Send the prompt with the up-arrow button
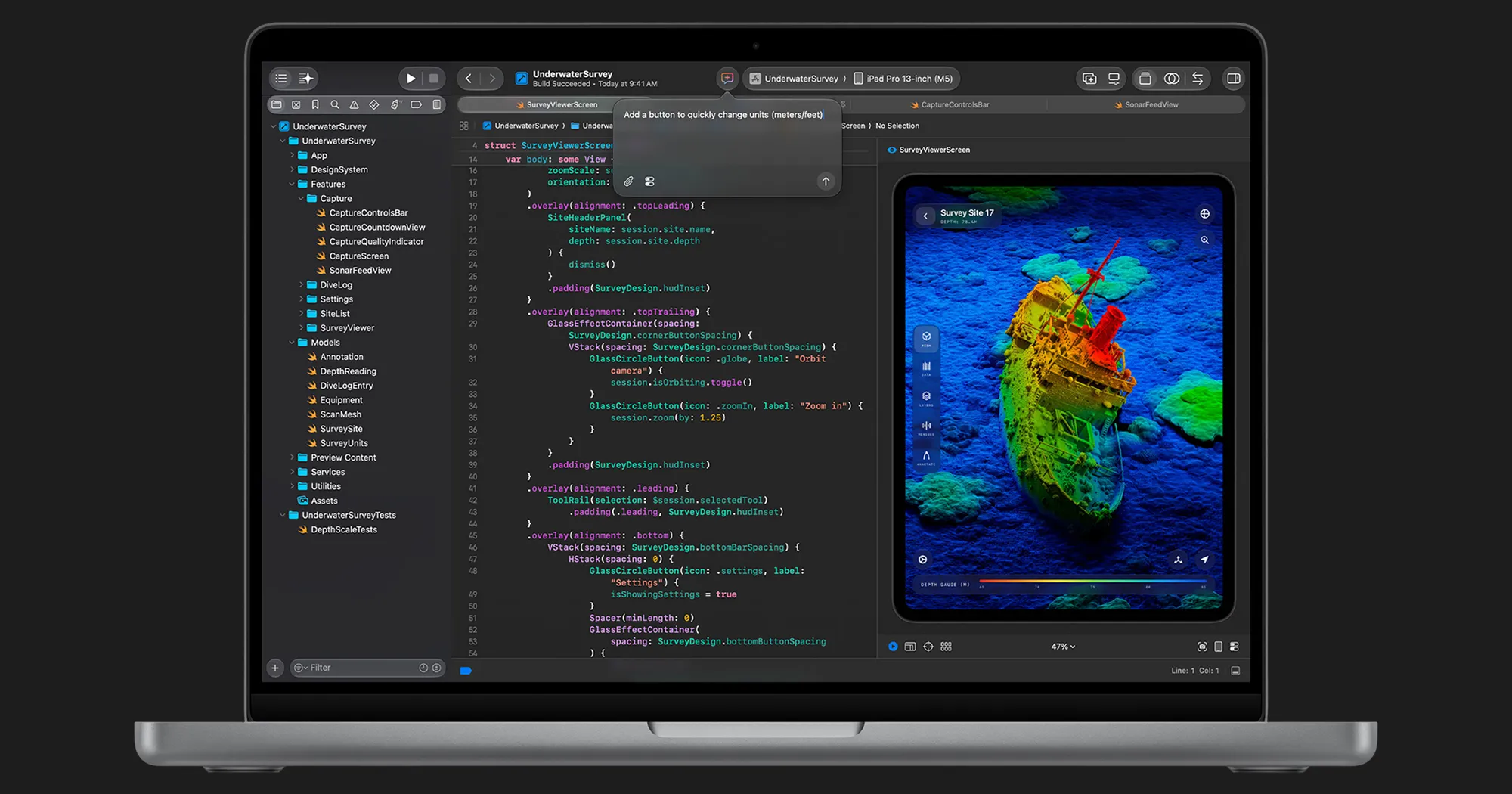Viewport: 1512px width, 794px height. click(x=826, y=181)
